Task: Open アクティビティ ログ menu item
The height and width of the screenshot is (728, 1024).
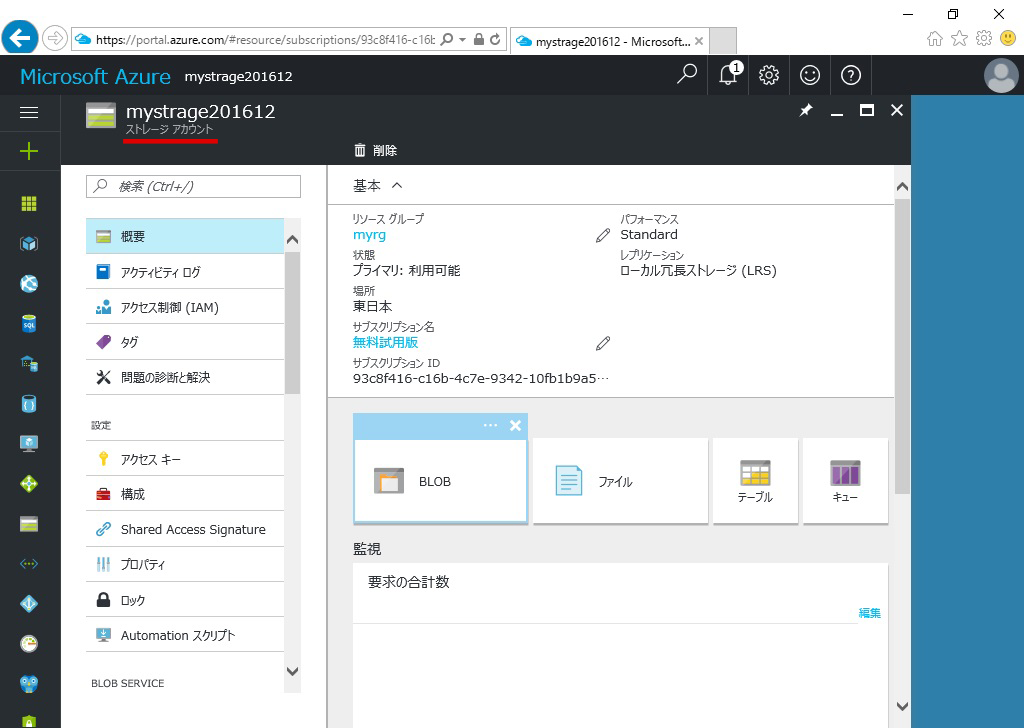Action: 185,272
